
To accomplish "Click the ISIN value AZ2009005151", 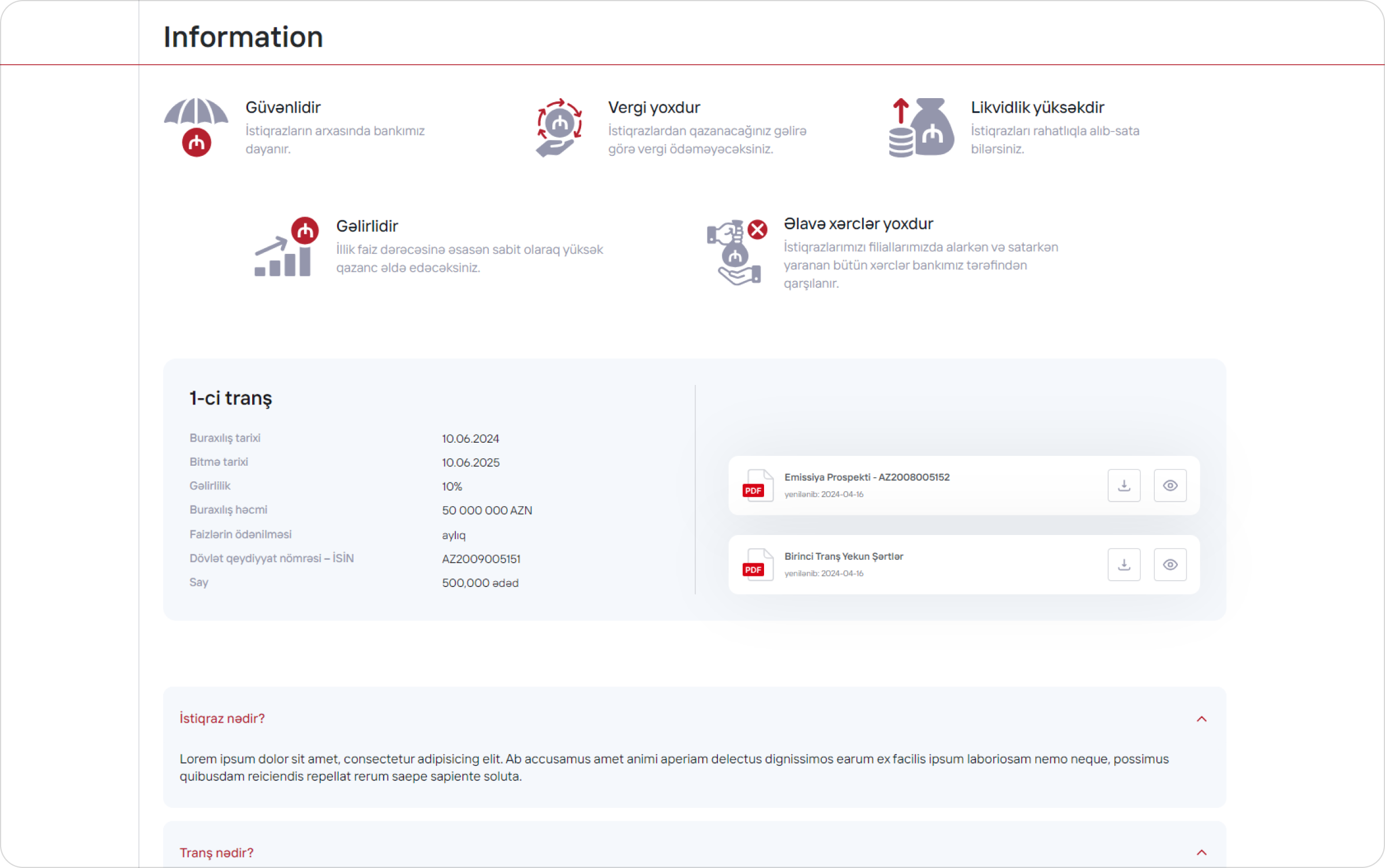I will [x=481, y=559].
